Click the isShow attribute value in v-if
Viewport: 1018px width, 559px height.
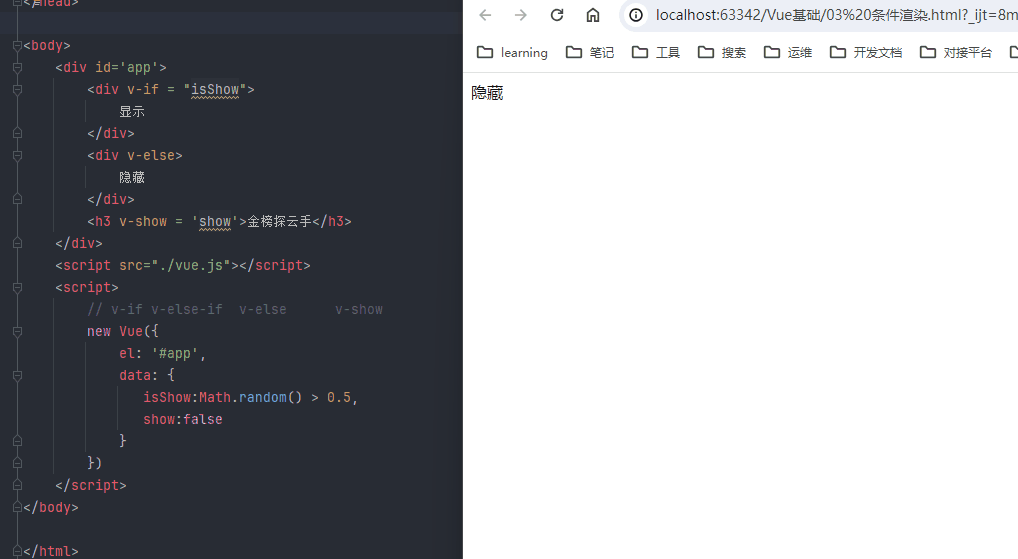point(215,90)
